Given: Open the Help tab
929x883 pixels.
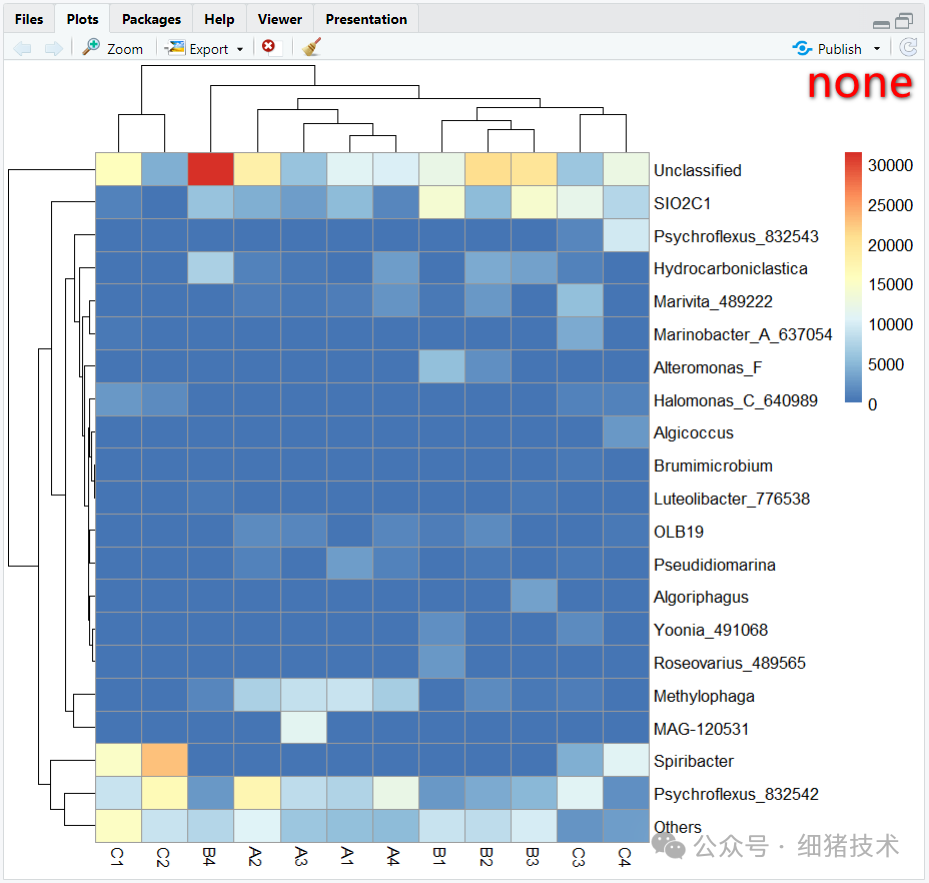Looking at the screenshot, I should pos(219,18).
